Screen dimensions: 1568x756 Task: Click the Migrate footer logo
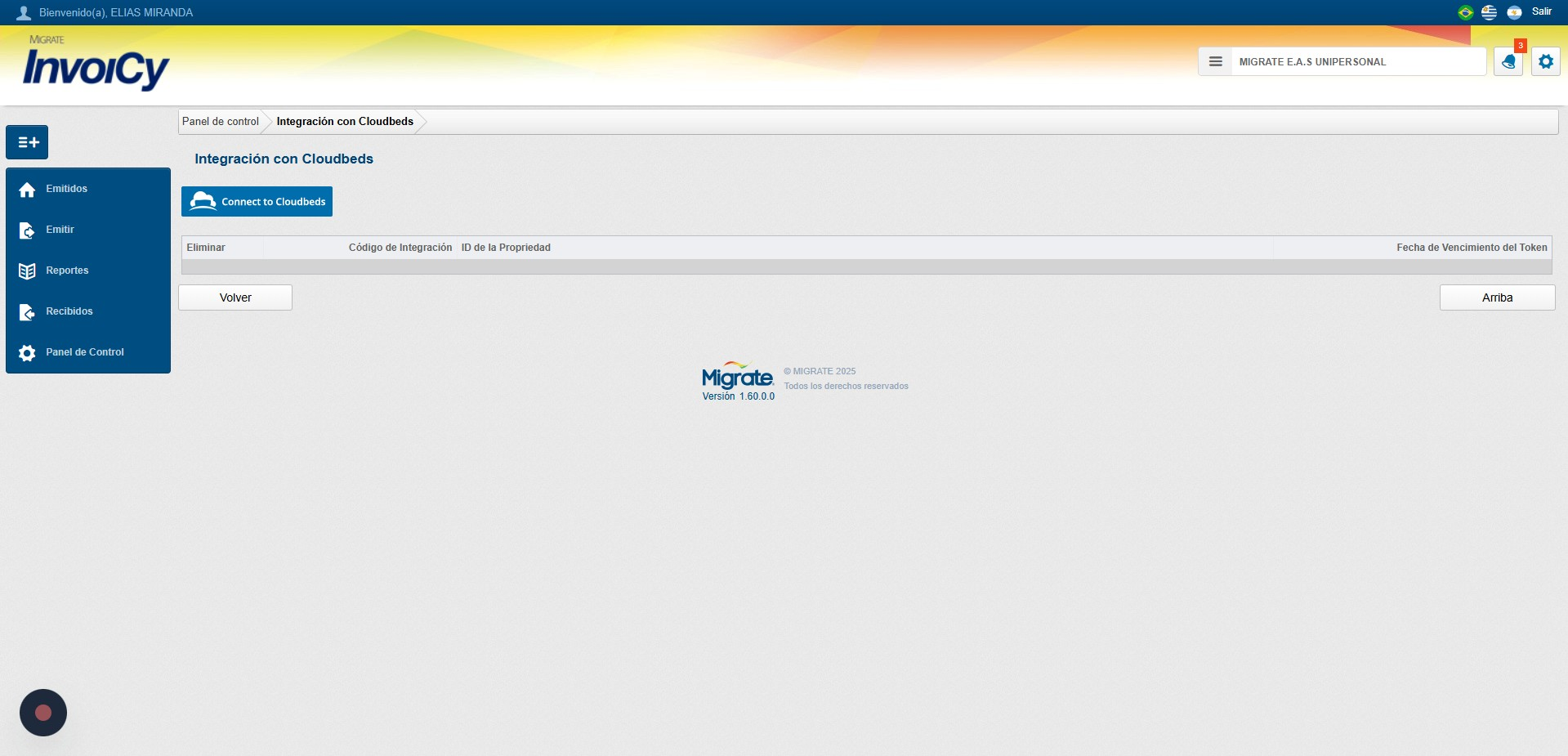click(x=738, y=375)
